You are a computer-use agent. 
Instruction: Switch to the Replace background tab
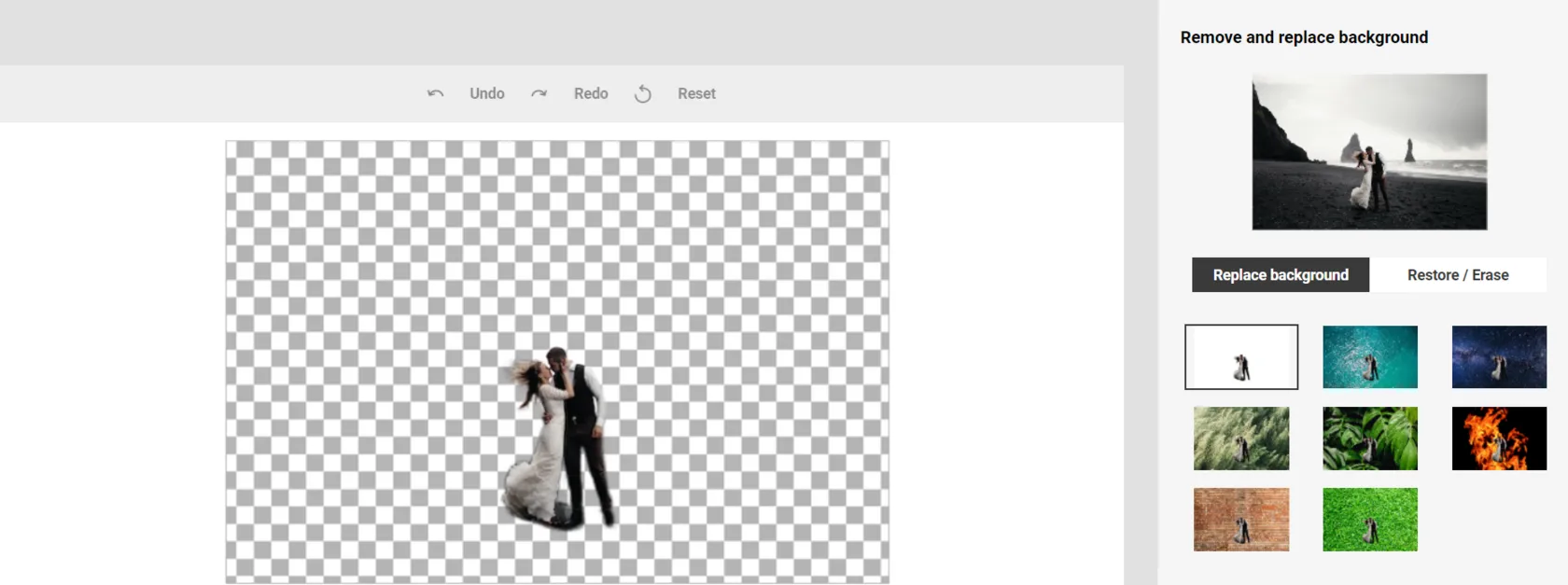[1280, 275]
